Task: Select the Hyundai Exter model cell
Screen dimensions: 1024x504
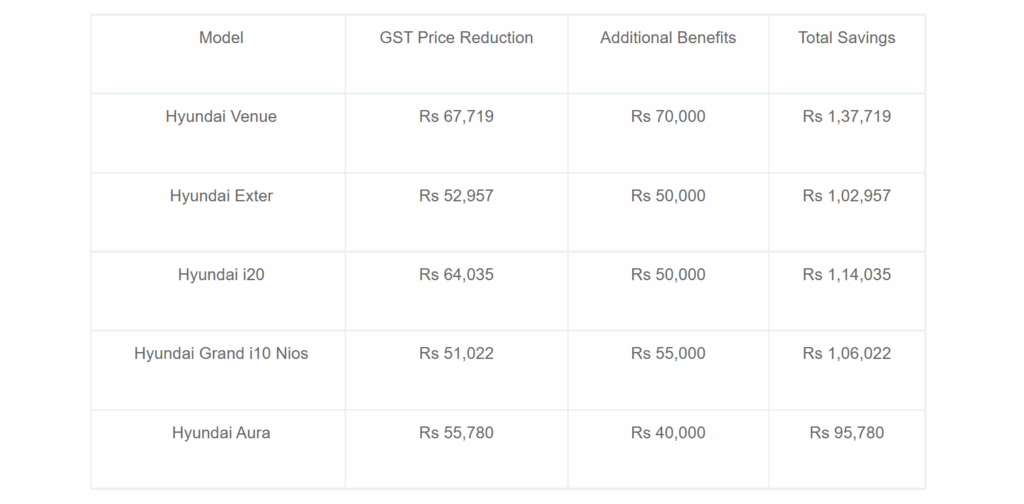Action: (221, 196)
